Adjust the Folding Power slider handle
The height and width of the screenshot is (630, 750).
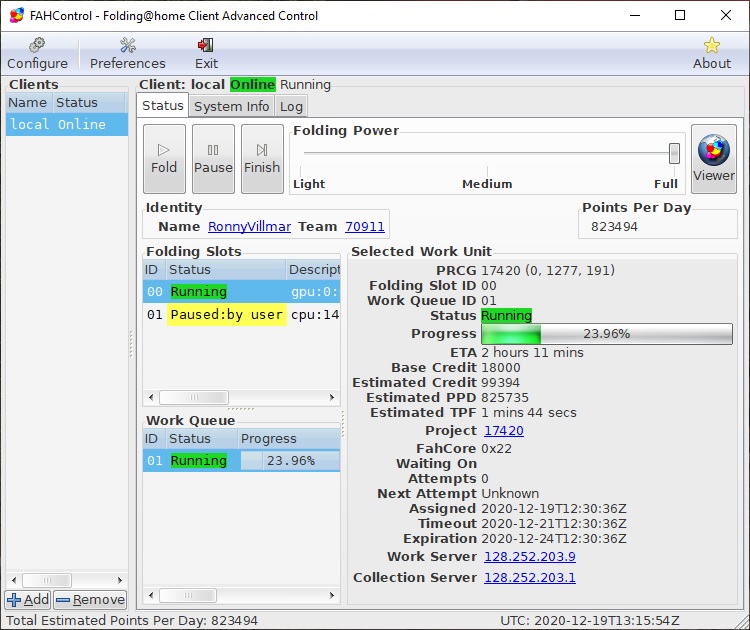pos(674,154)
